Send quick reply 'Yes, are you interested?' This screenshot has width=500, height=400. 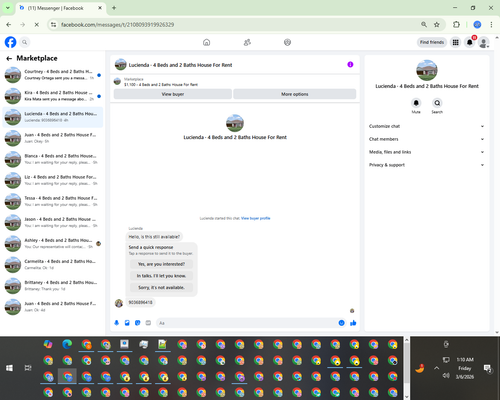pos(161,264)
